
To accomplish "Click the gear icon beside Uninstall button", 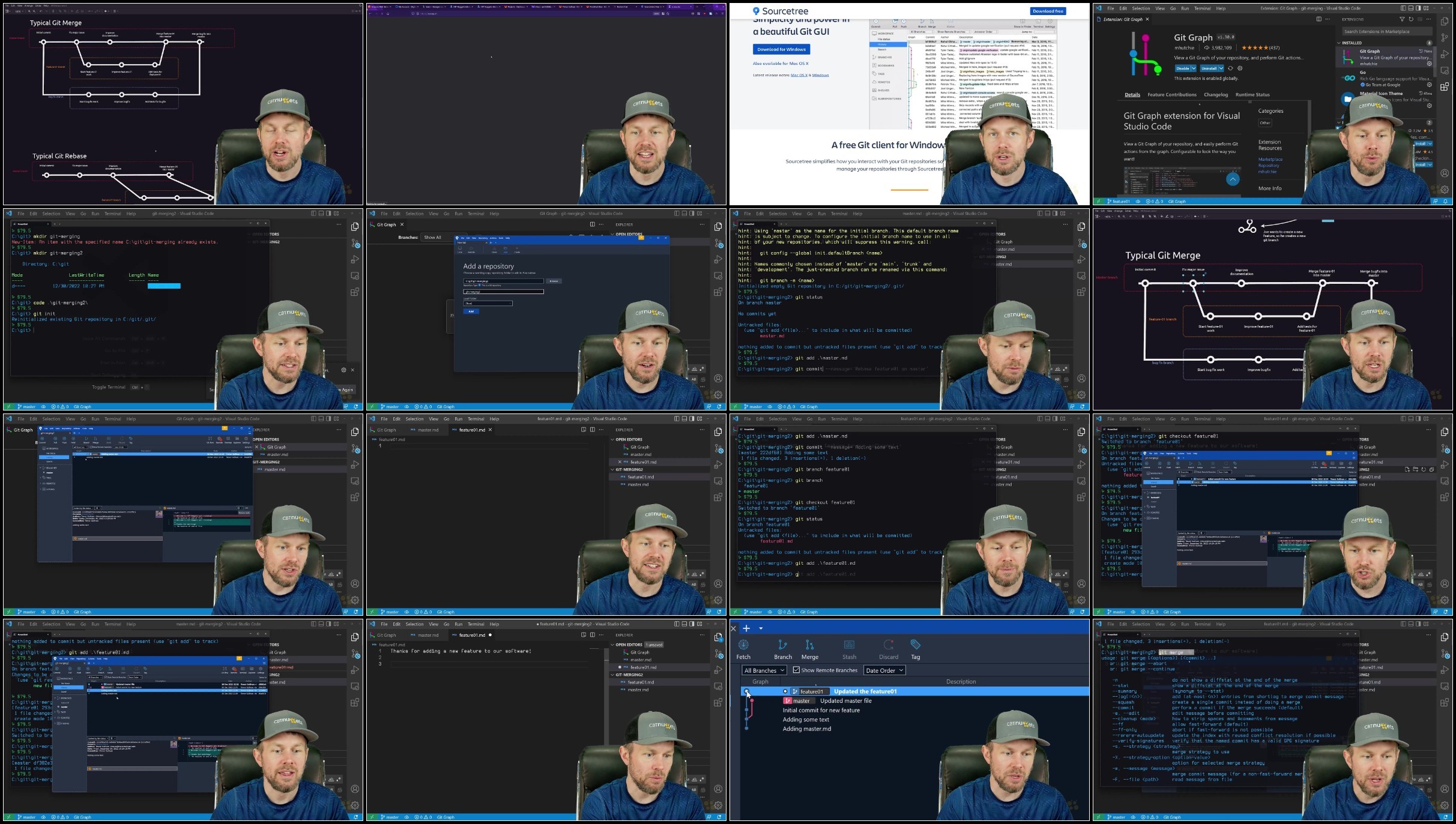I will (x=1240, y=68).
